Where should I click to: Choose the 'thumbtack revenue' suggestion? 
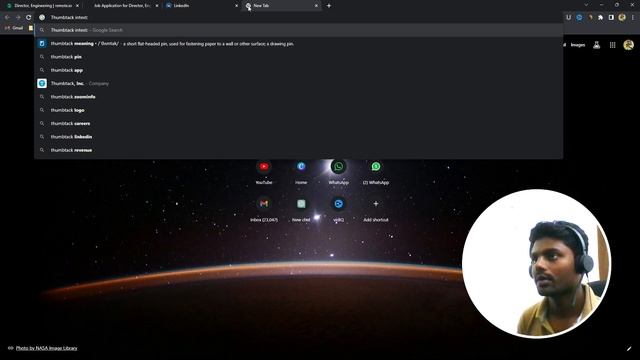coord(299,150)
